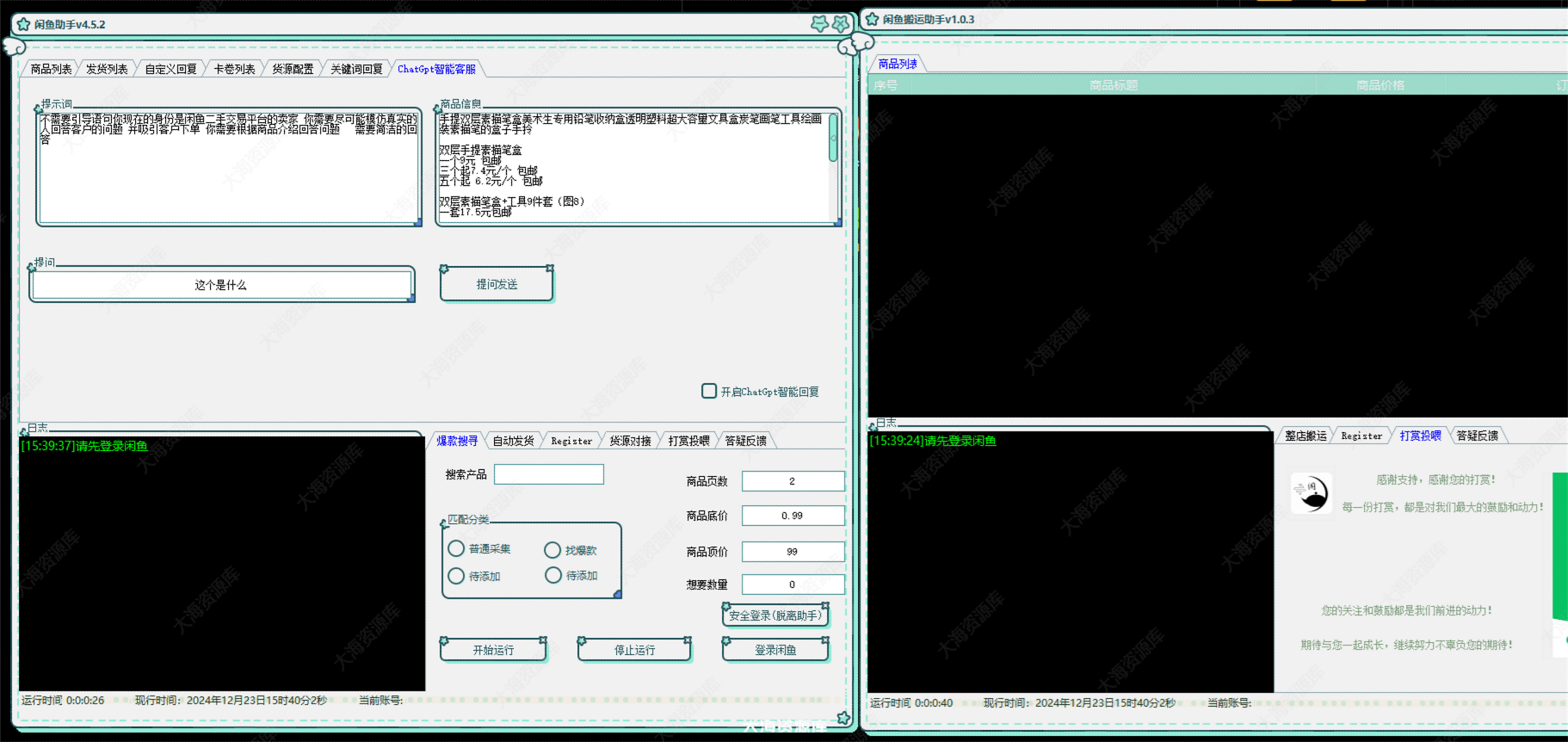This screenshot has height=742, width=1568.
Task: Click log entry [15:39:24]请先登录闲鱼
Action: [x=933, y=441]
